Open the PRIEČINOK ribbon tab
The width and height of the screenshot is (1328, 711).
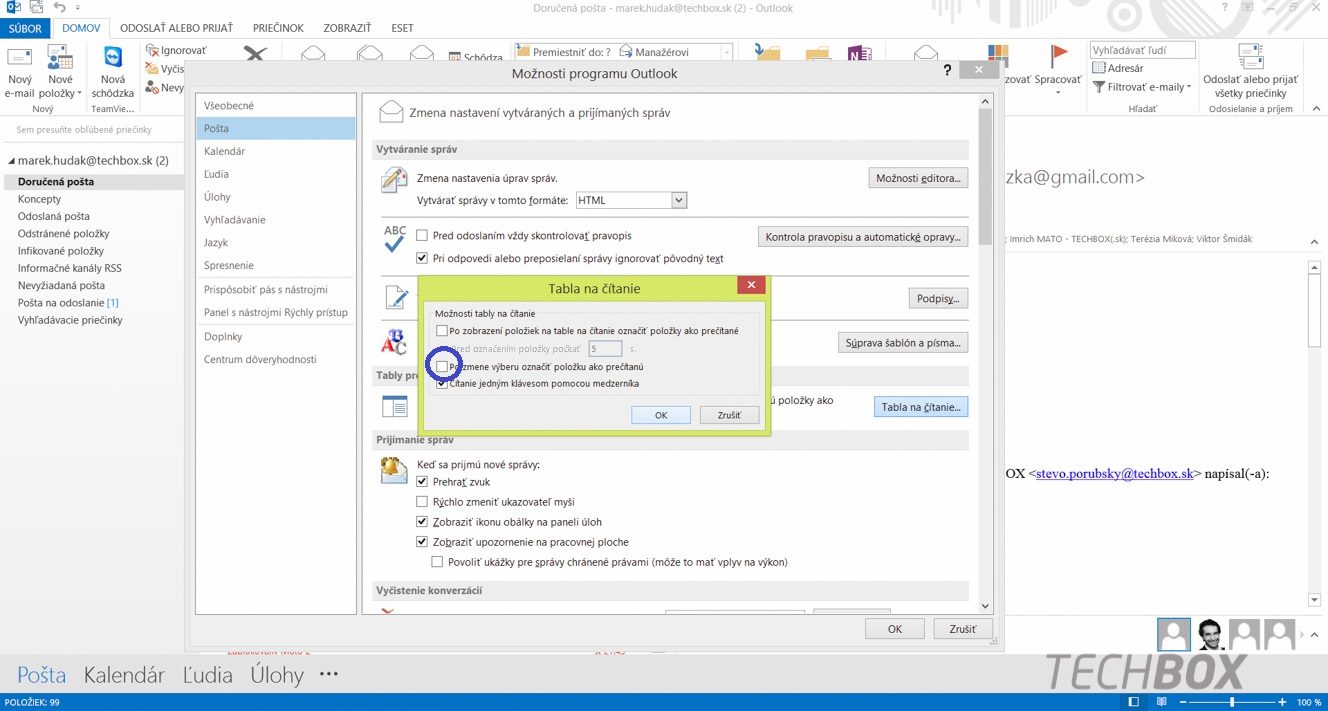(279, 28)
